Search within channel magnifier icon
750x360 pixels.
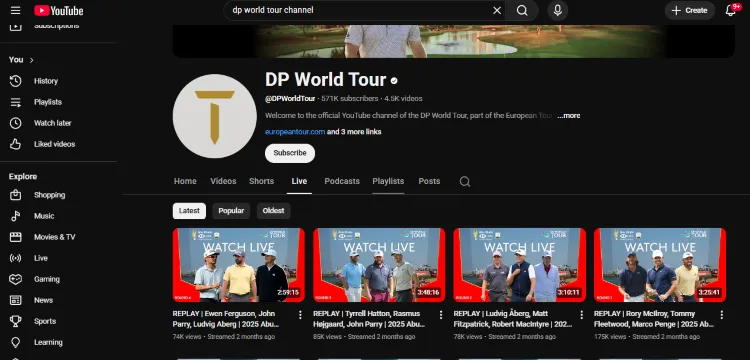coord(465,182)
